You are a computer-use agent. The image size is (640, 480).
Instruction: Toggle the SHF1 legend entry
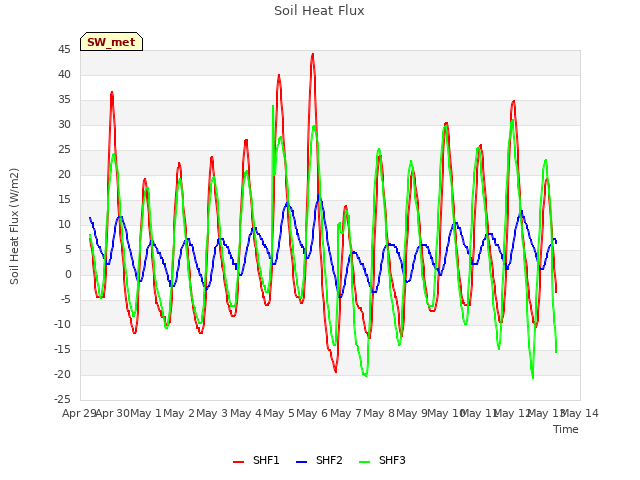point(256,460)
